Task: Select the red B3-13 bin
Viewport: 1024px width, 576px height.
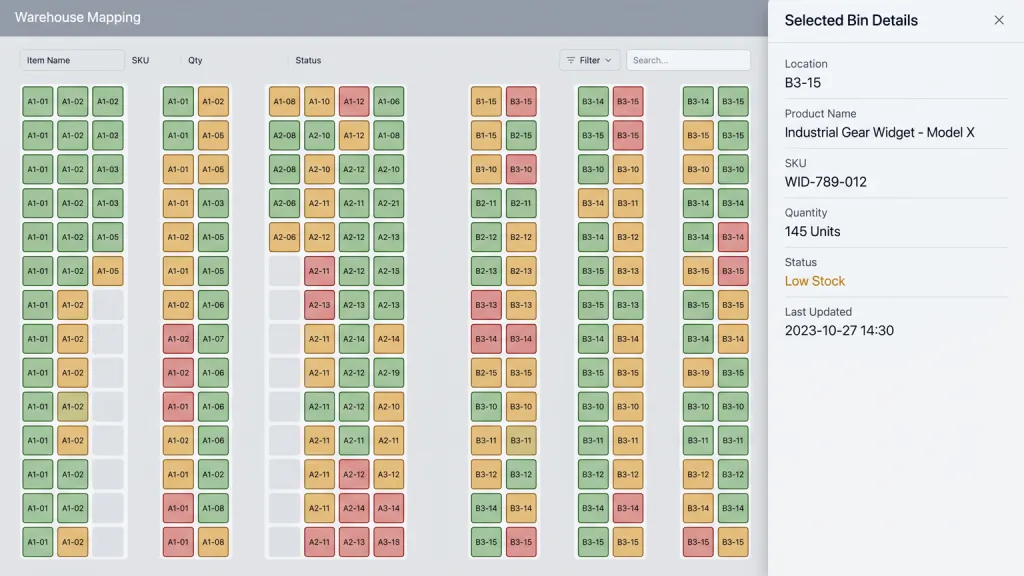Action: coord(486,305)
